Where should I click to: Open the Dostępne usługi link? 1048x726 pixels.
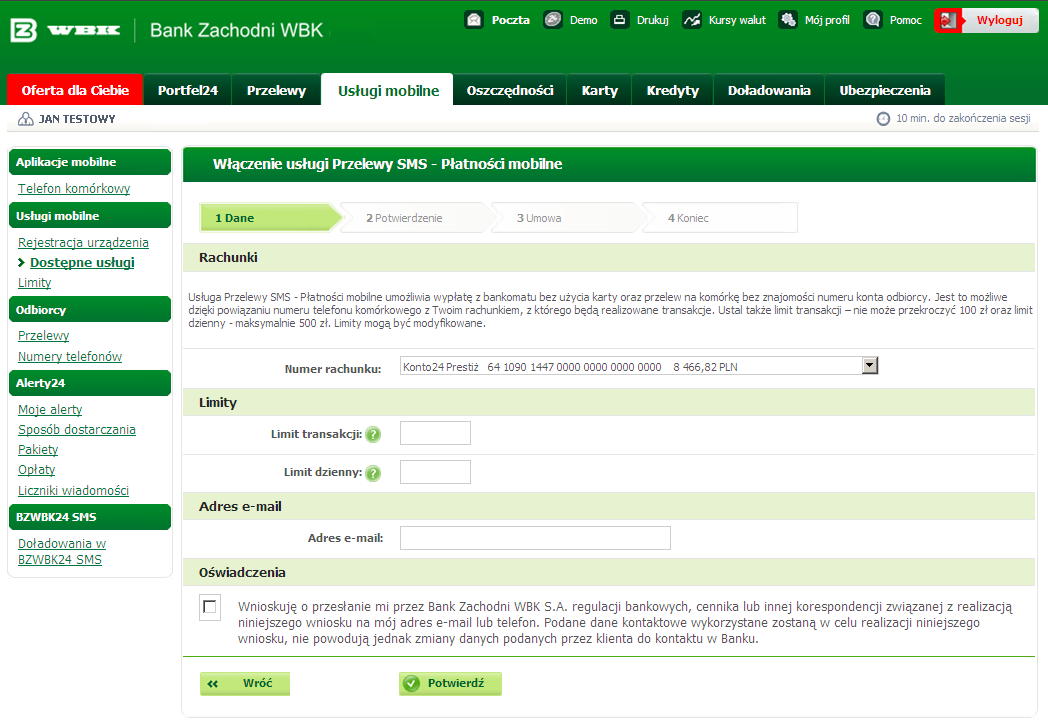click(82, 263)
